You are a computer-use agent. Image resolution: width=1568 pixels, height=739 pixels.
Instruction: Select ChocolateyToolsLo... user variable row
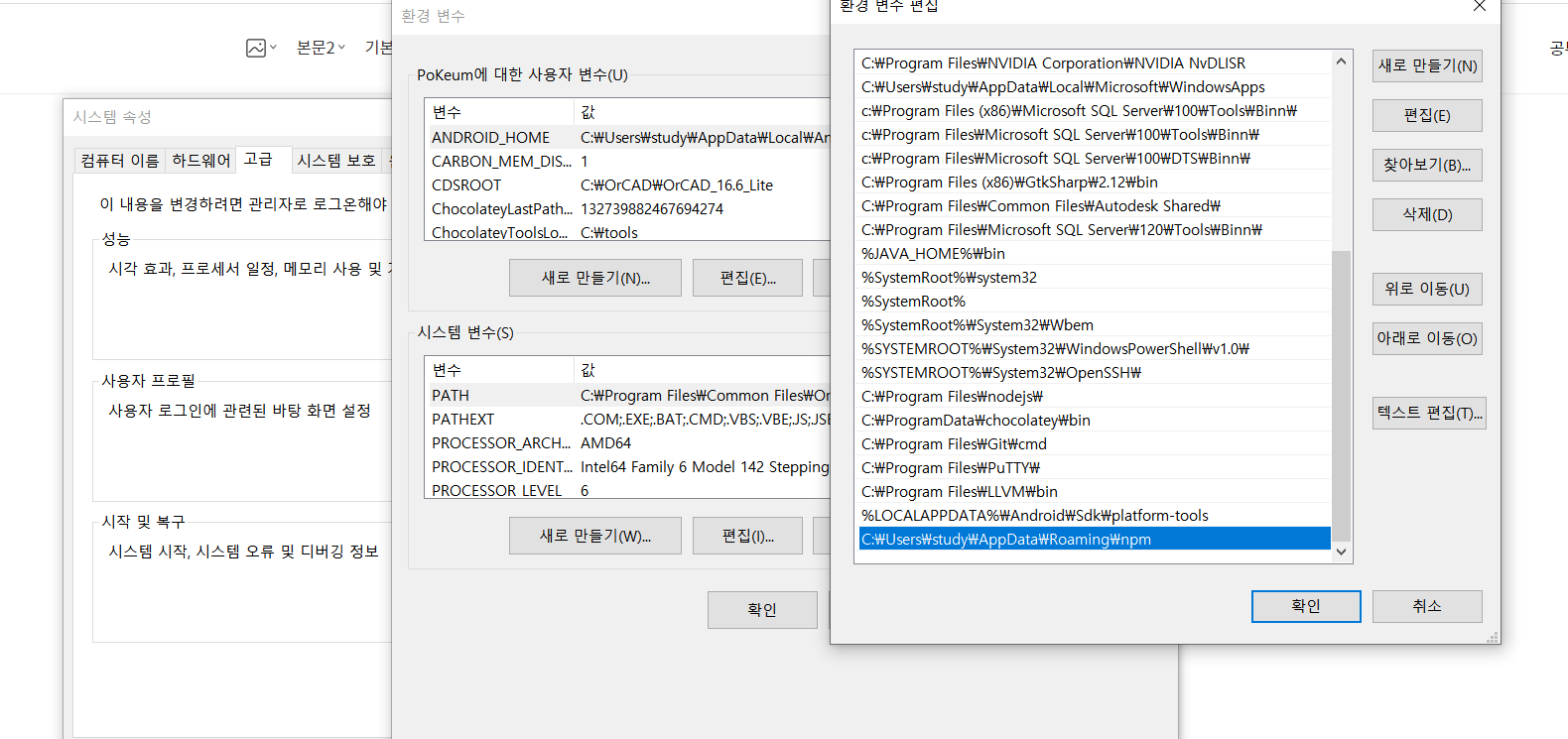pyautogui.click(x=627, y=231)
